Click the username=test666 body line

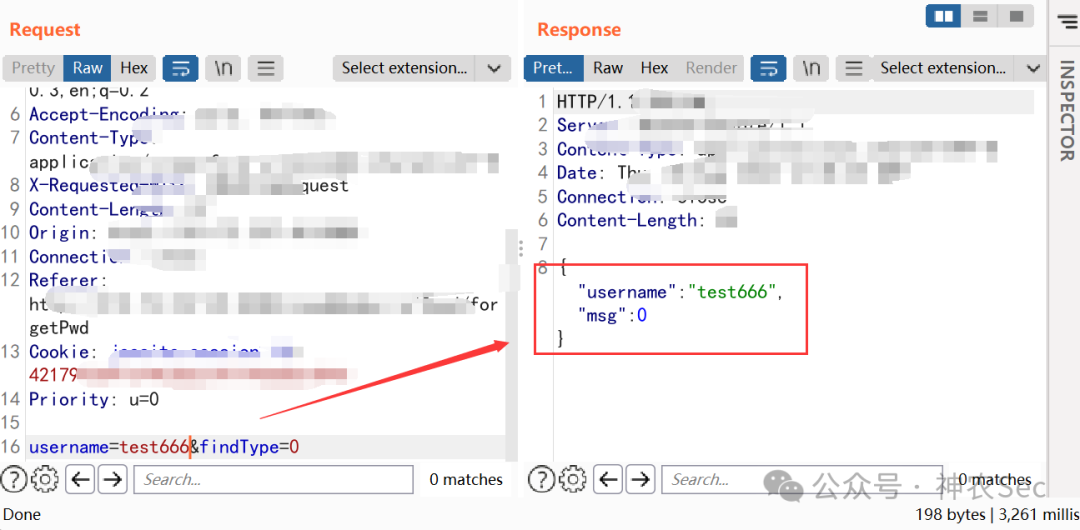(x=164, y=447)
